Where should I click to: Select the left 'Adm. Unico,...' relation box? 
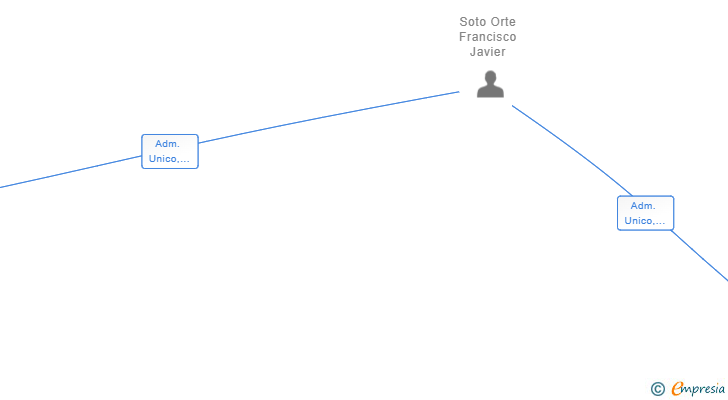click(170, 151)
